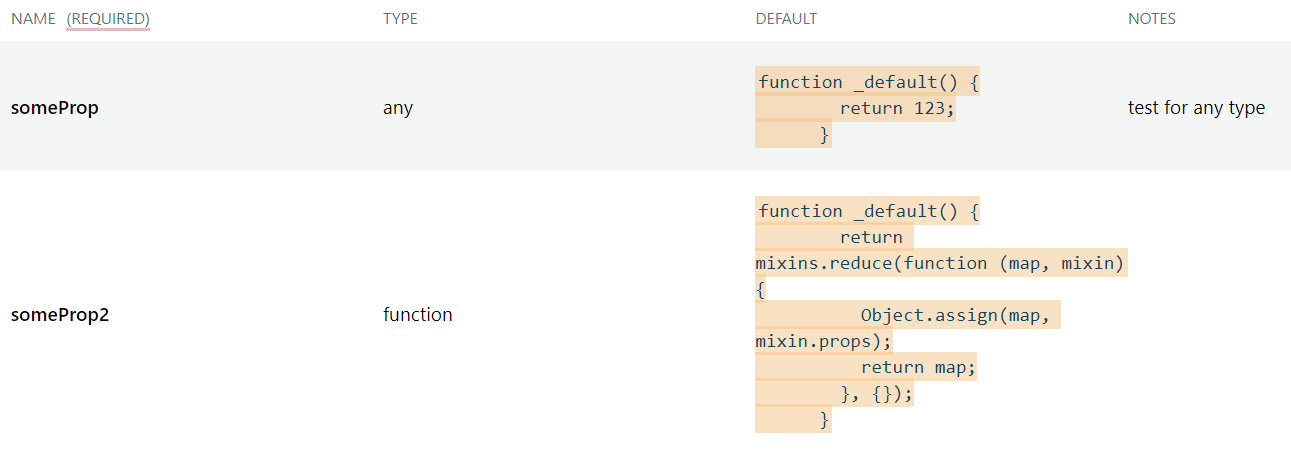The width and height of the screenshot is (1291, 455).
Task: Click the closing brace of someProp's default
Action: pyautogui.click(x=824, y=134)
